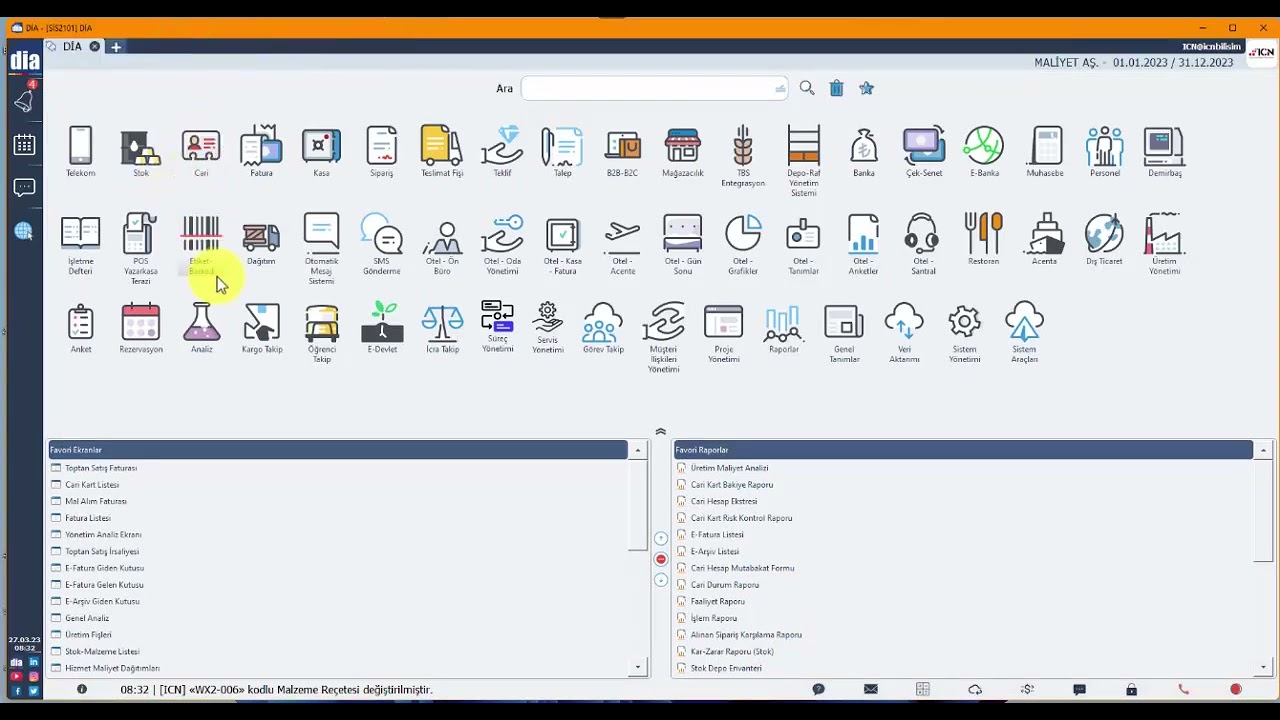
Task: Select the DİA tab
Action: click(73, 47)
